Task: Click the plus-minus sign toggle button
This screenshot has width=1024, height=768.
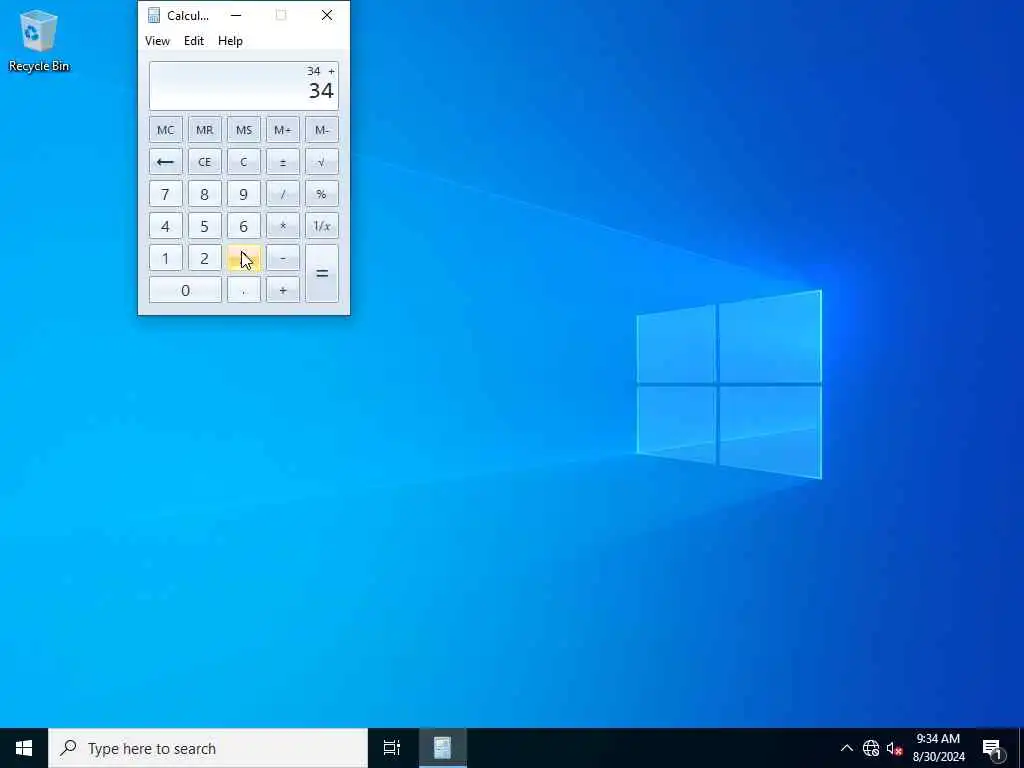Action: tap(283, 162)
